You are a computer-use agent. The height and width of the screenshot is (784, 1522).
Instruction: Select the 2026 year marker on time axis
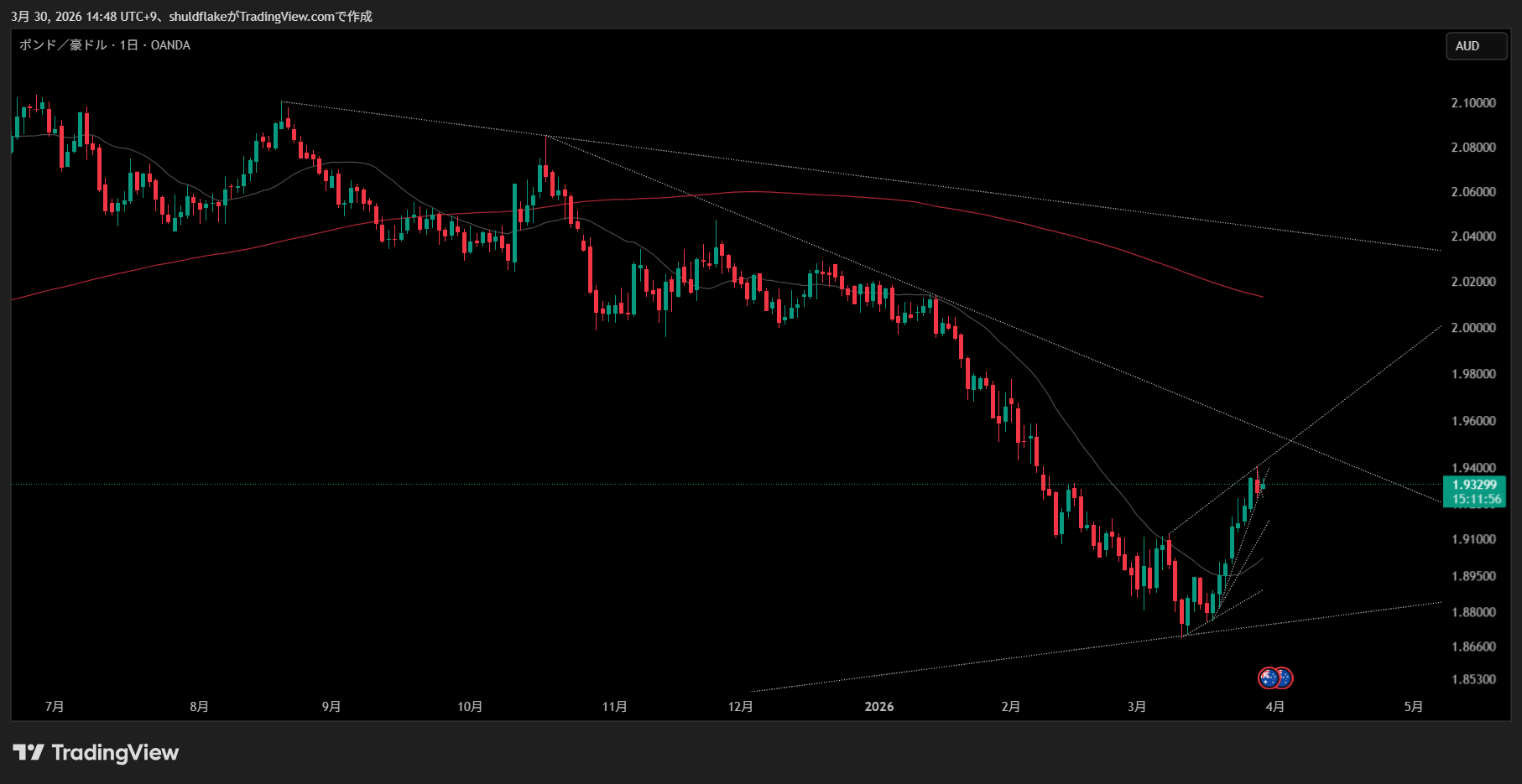(x=878, y=707)
